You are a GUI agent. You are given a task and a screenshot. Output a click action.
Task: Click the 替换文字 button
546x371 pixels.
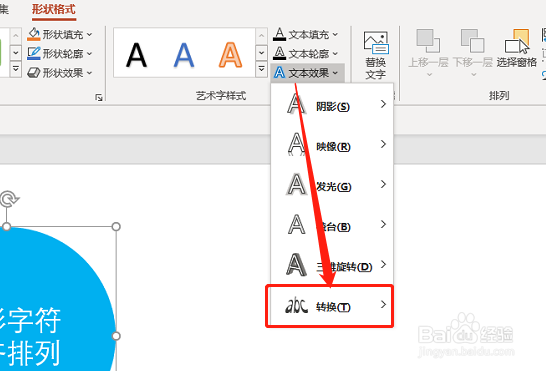pos(375,55)
